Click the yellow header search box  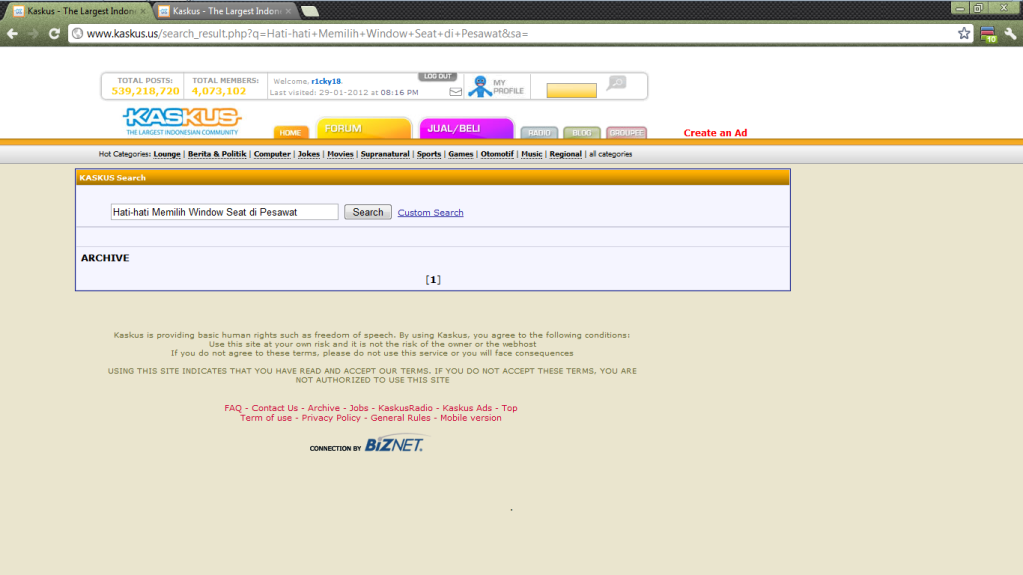(x=572, y=90)
